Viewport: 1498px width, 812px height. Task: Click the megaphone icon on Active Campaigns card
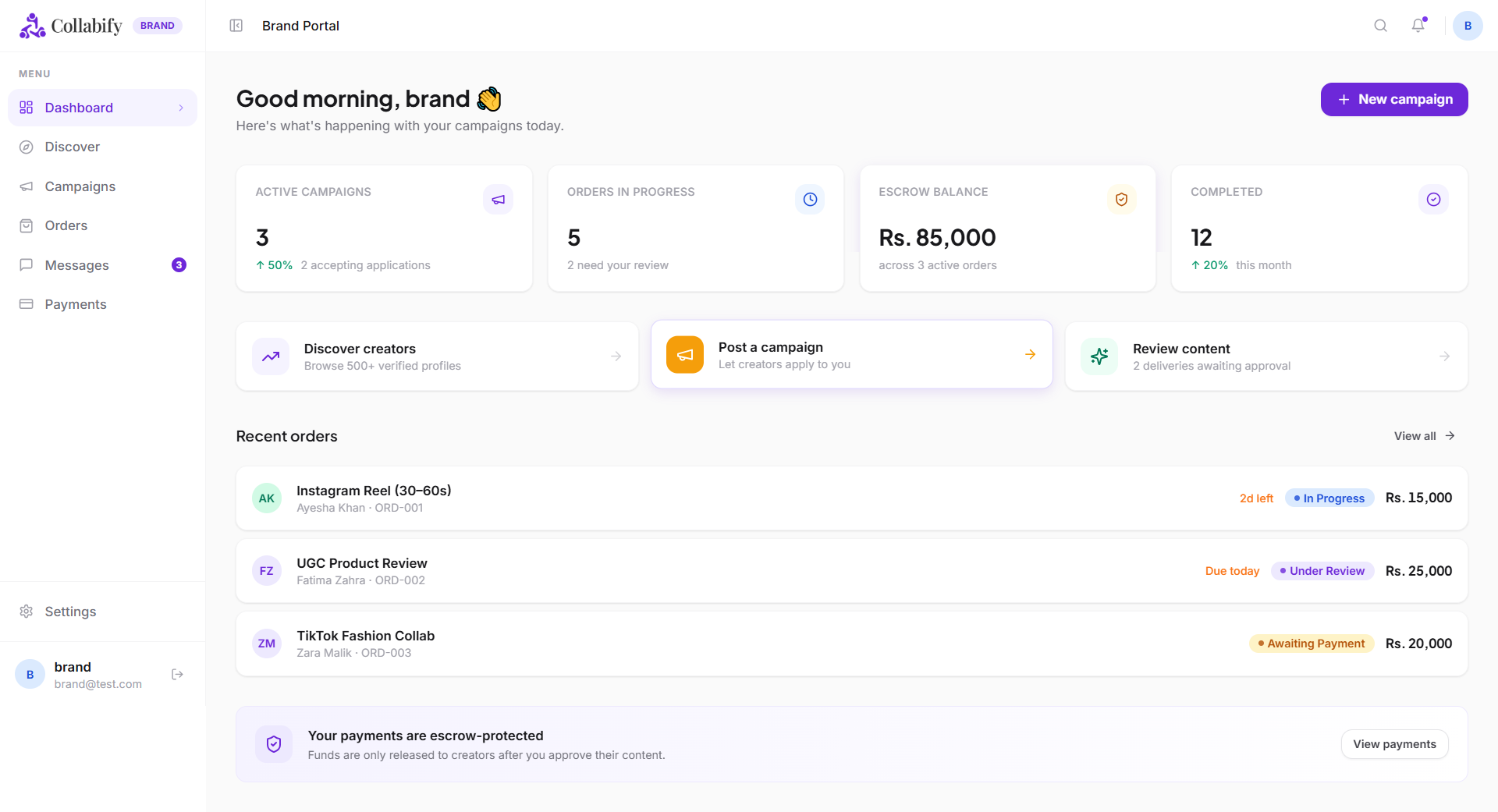click(x=498, y=200)
